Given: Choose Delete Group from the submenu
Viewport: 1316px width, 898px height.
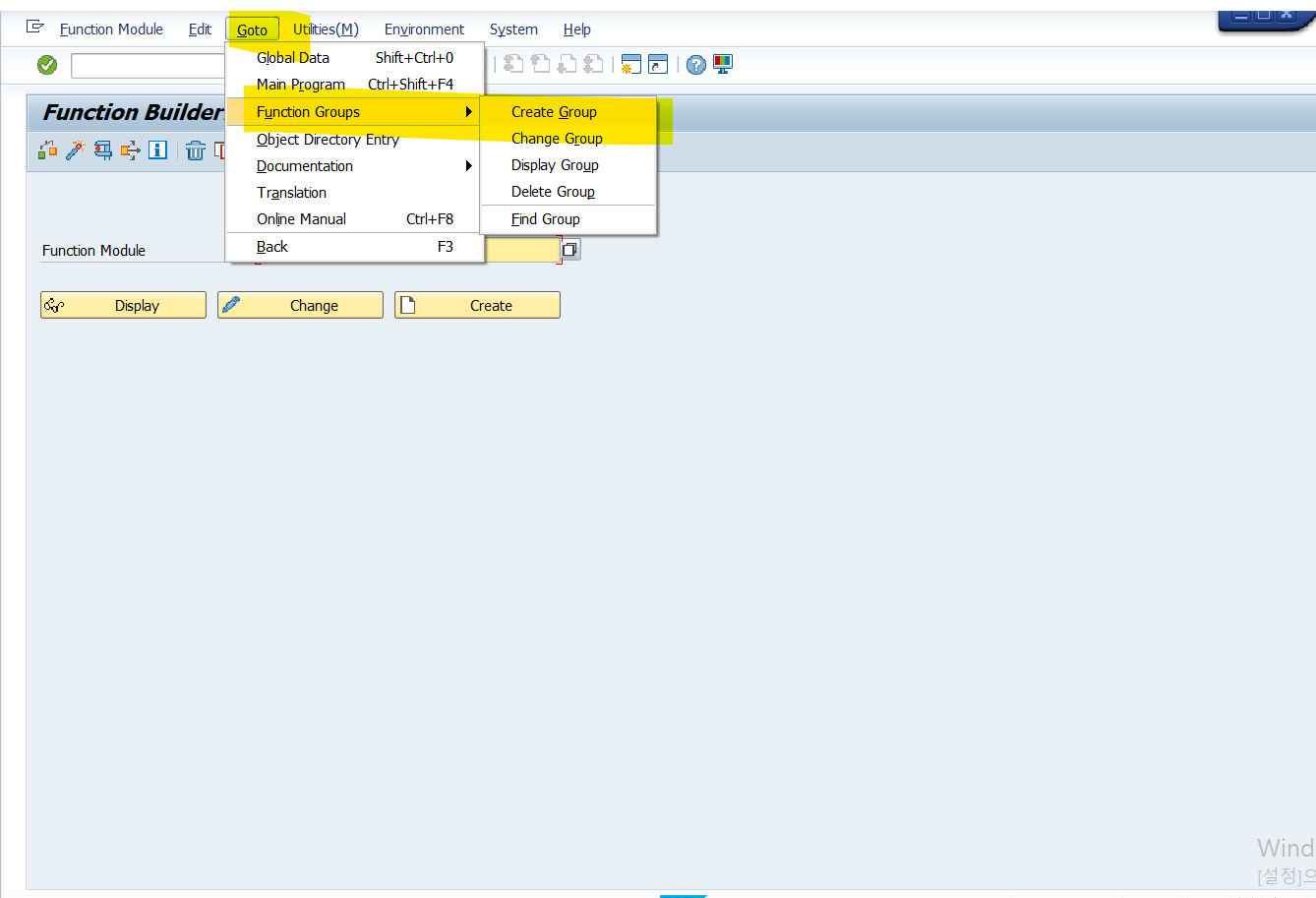Looking at the screenshot, I should 568,192.
